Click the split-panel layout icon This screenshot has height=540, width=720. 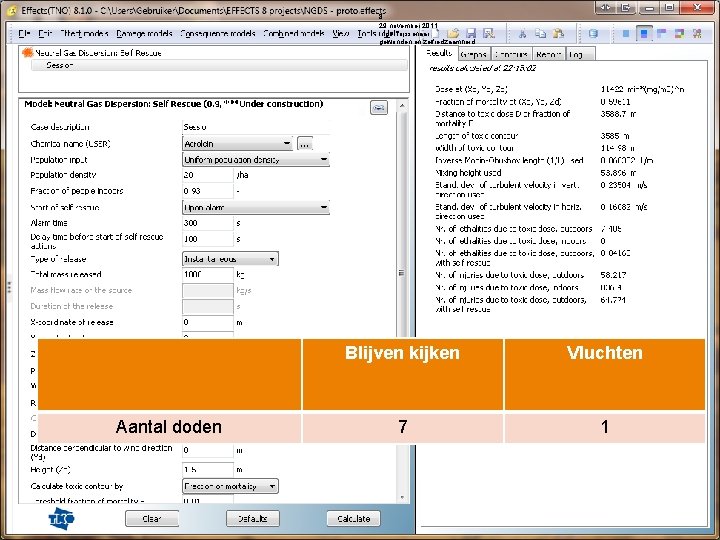[x=662, y=34]
